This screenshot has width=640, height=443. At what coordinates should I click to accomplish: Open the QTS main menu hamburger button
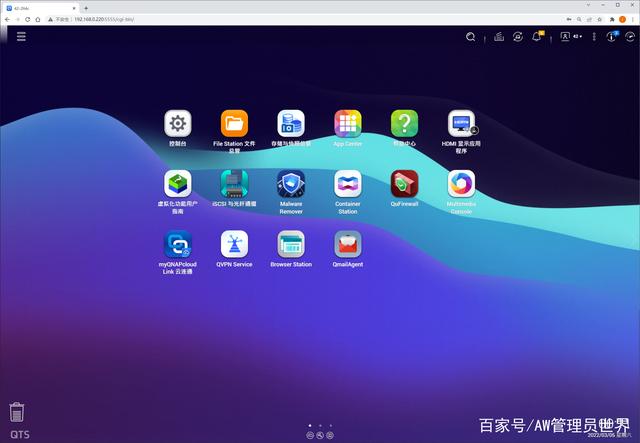point(21,37)
